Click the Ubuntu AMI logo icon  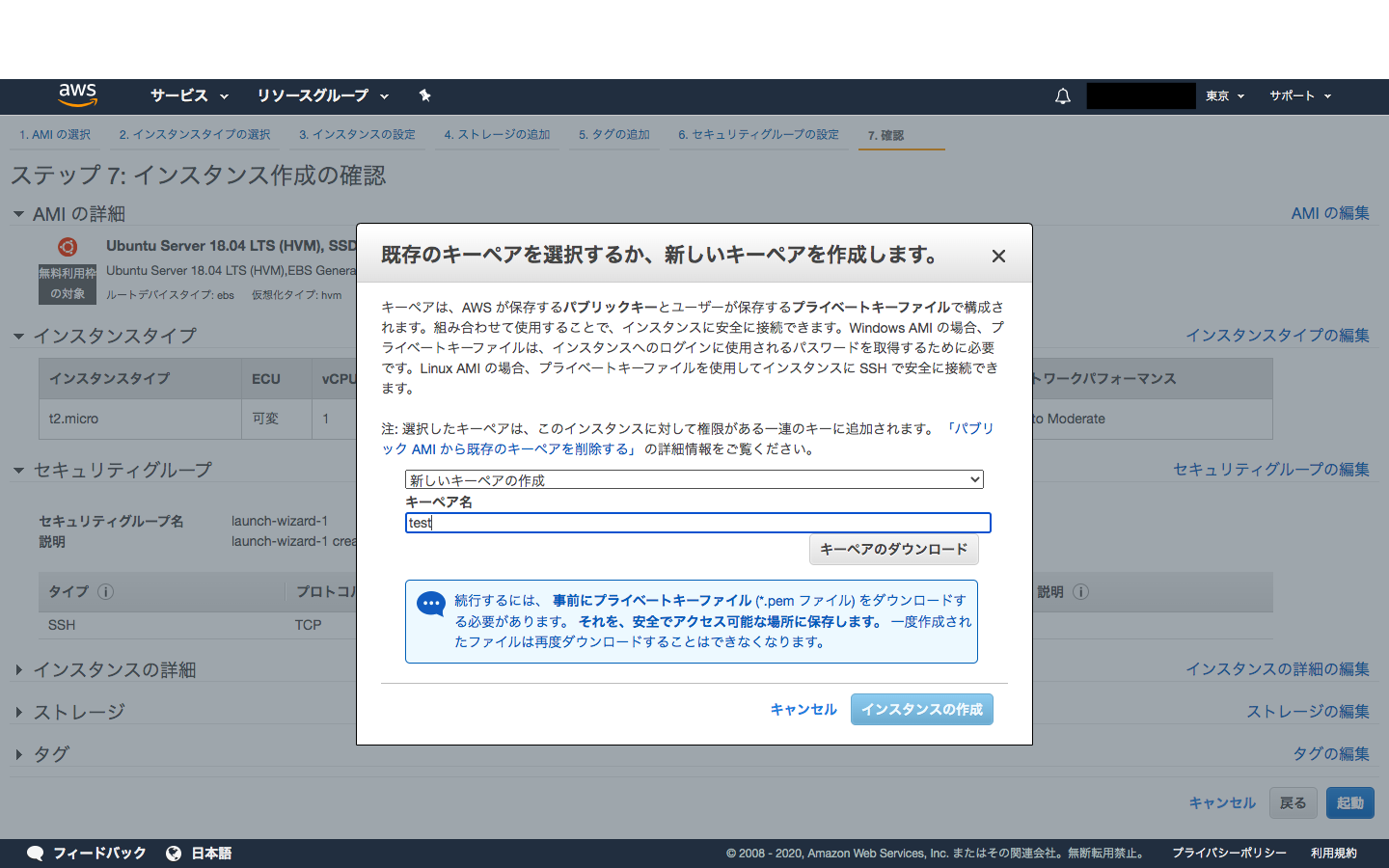(x=67, y=246)
